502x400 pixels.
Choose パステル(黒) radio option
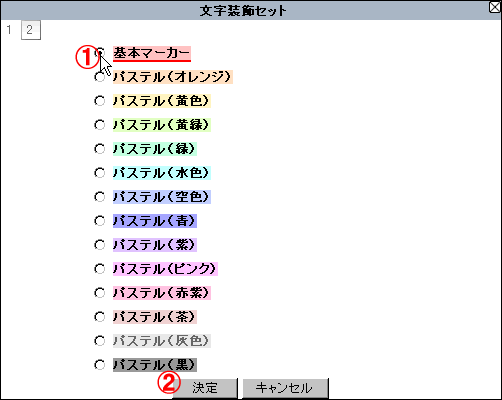point(100,365)
